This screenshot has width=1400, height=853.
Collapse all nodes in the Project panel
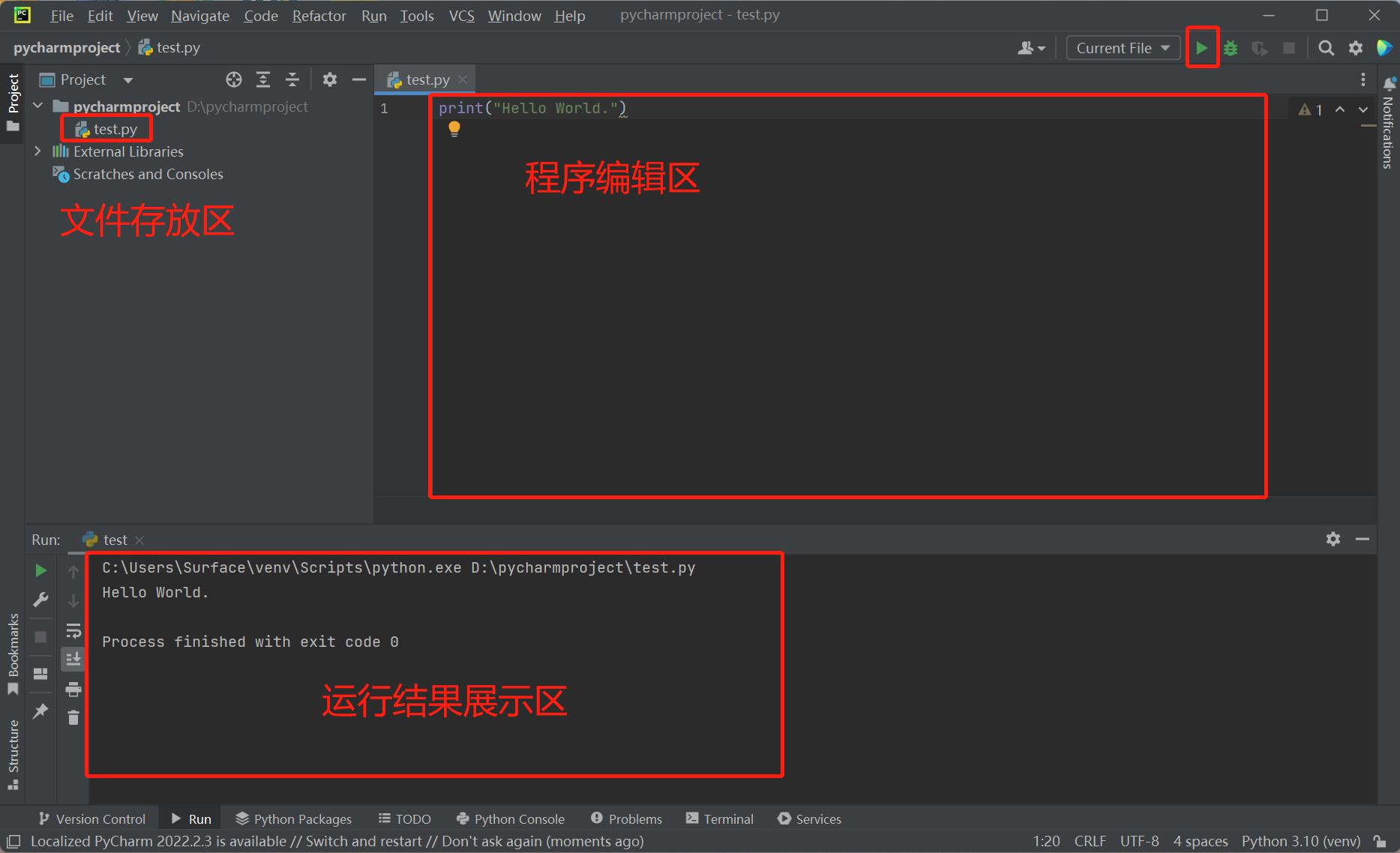click(292, 79)
